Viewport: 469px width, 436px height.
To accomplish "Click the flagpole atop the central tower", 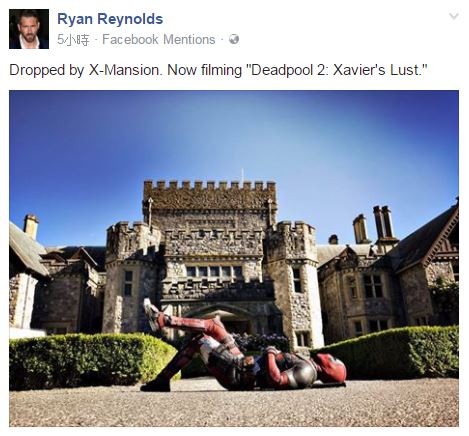I will (x=243, y=176).
